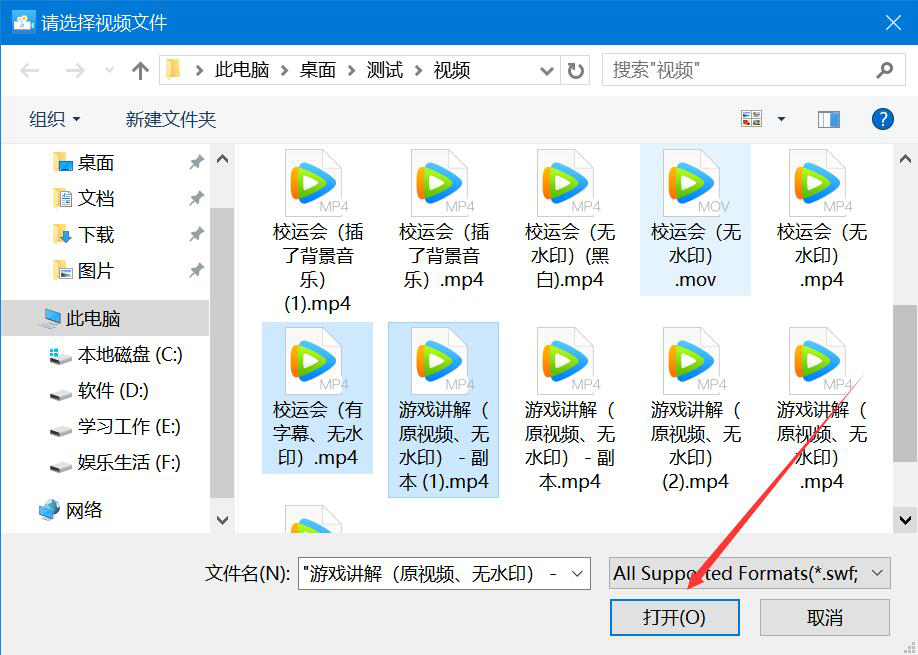
Task: Select file 游戏讲解（原视频、无水印）.mp4
Action: click(821, 410)
